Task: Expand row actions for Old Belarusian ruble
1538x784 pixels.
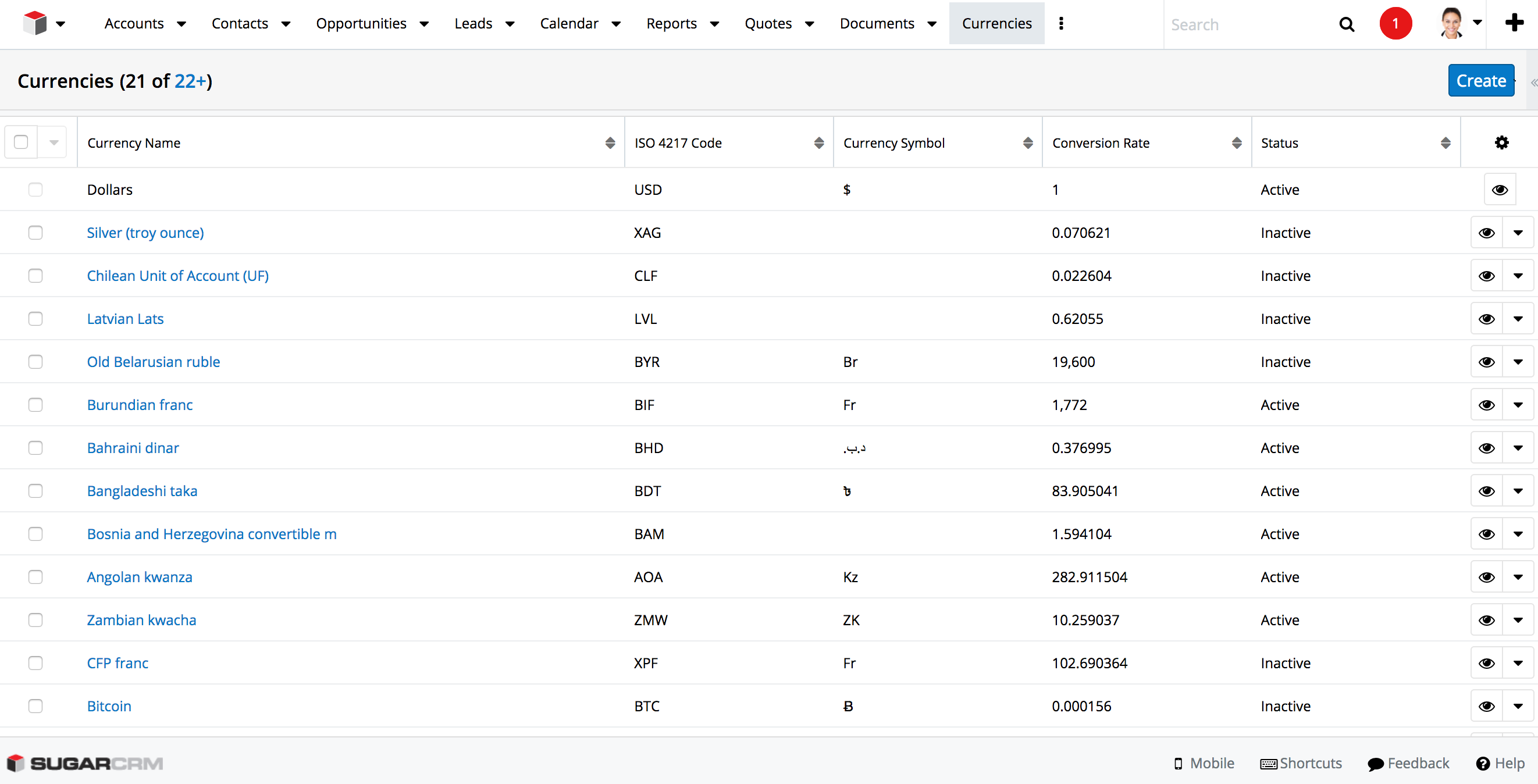Action: coord(1518,362)
